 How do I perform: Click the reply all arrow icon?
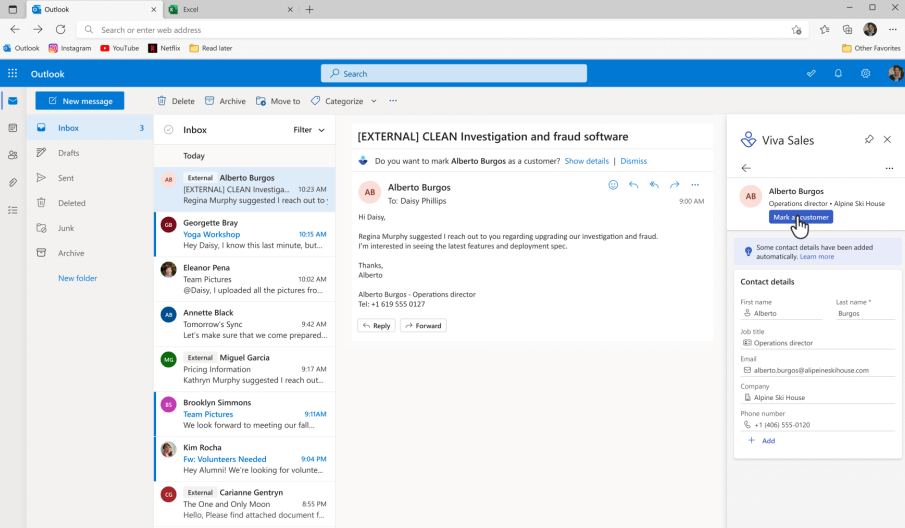(654, 185)
